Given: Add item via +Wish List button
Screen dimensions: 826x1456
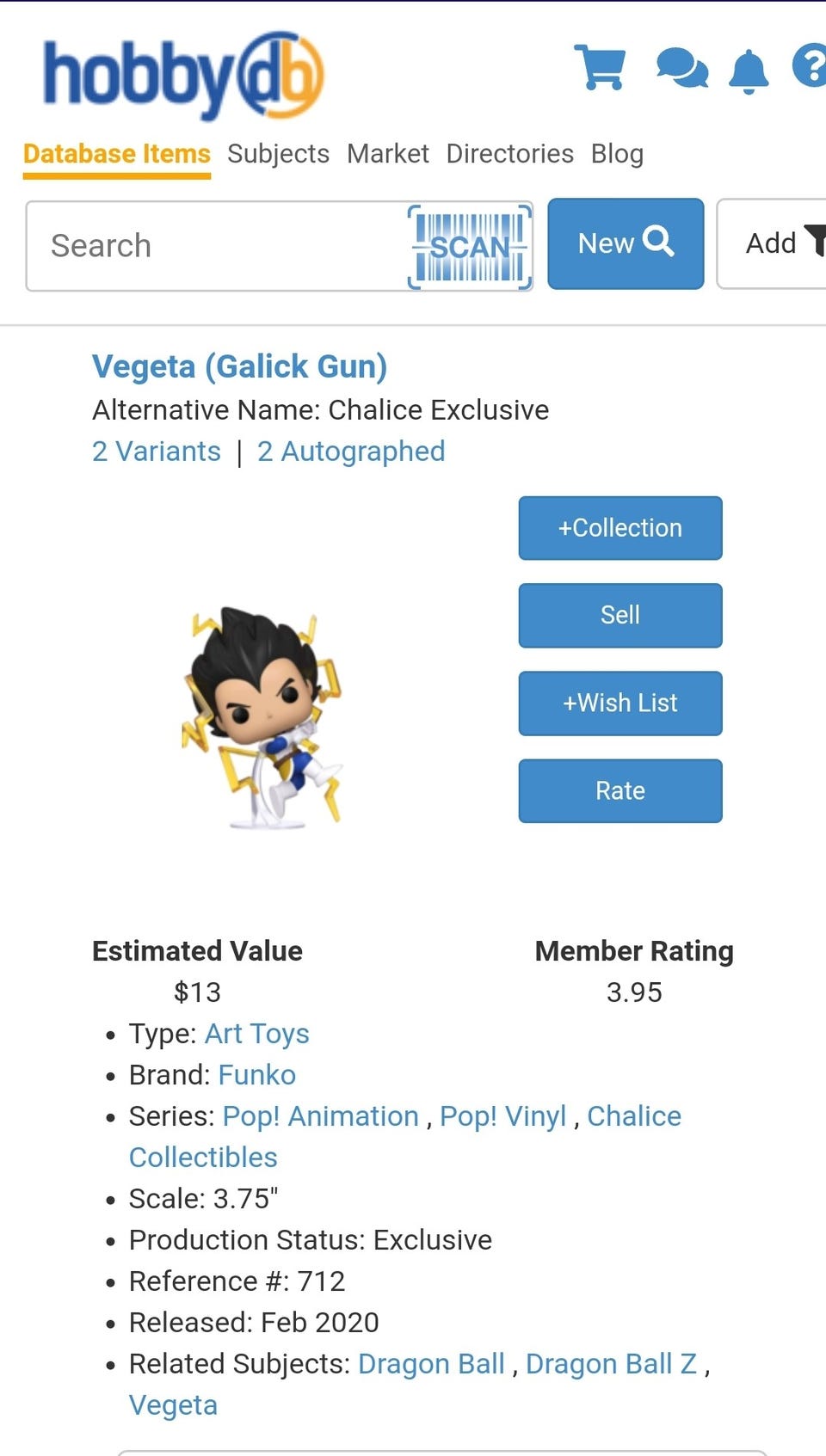Looking at the screenshot, I should coord(619,703).
